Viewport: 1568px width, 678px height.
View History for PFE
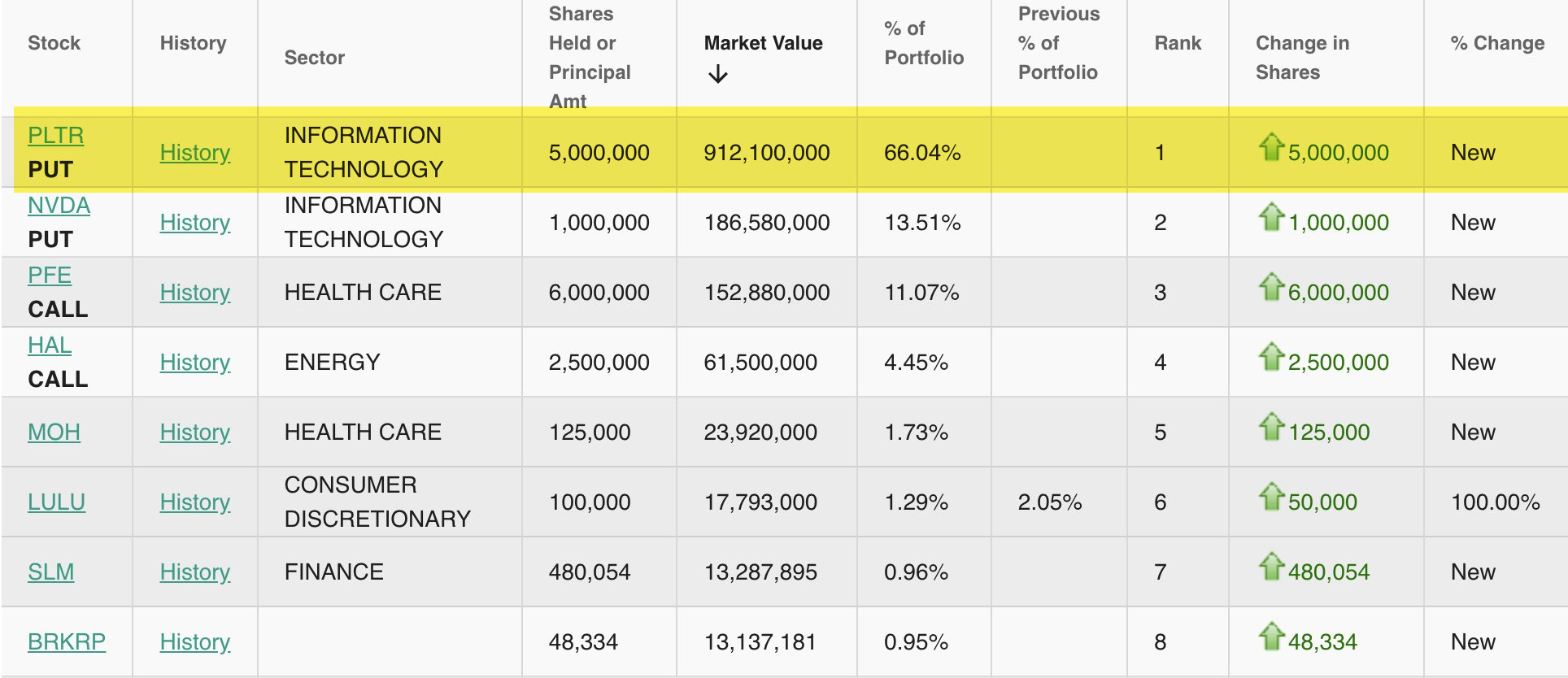pos(195,292)
